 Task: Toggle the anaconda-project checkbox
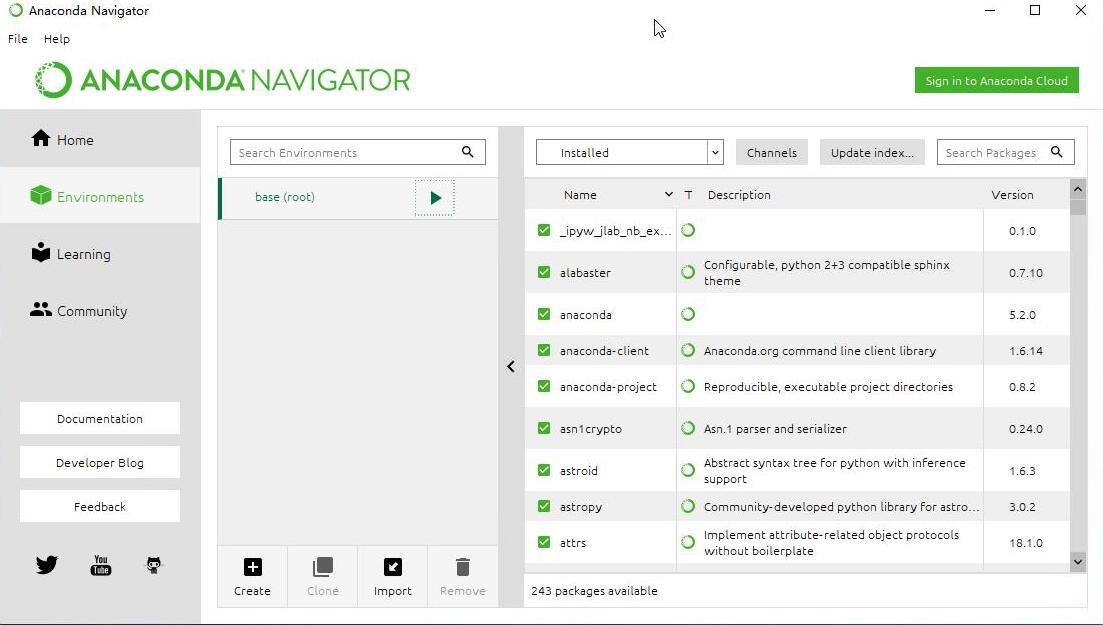point(544,386)
